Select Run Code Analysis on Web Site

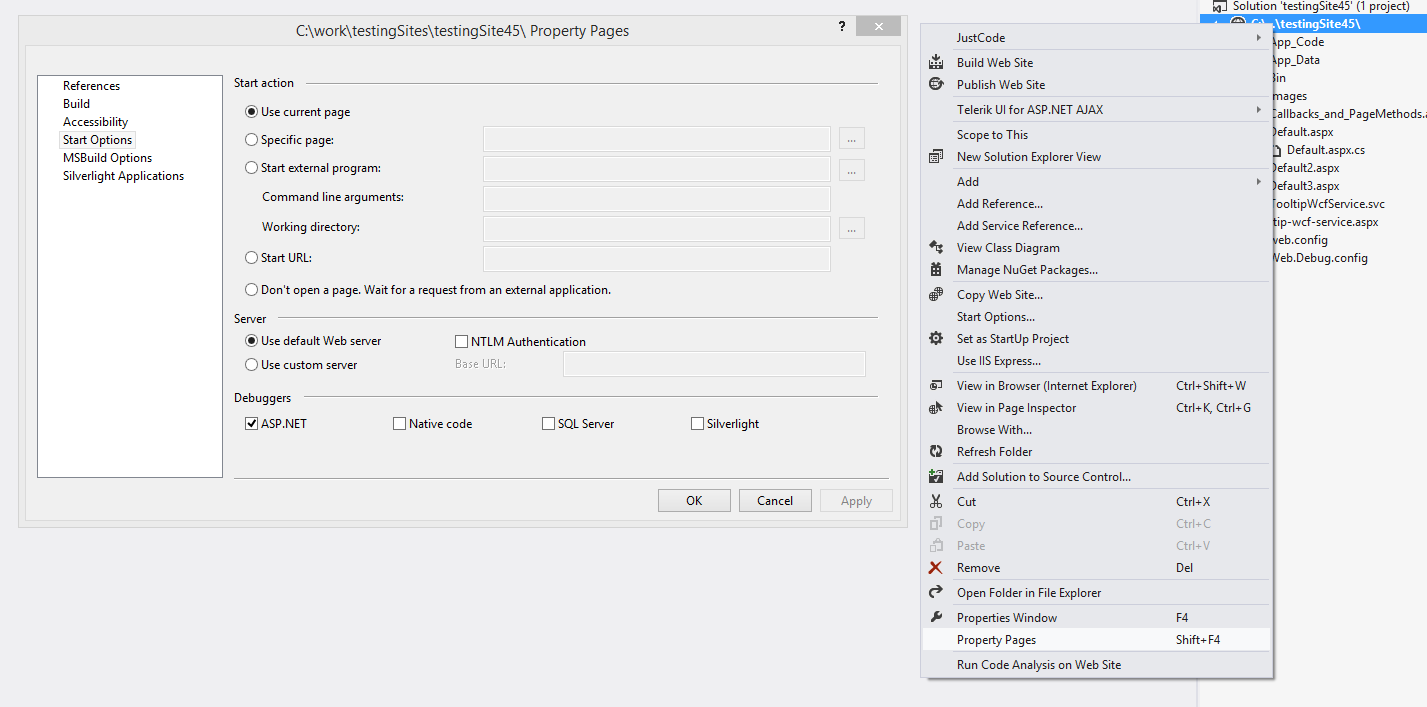1038,665
